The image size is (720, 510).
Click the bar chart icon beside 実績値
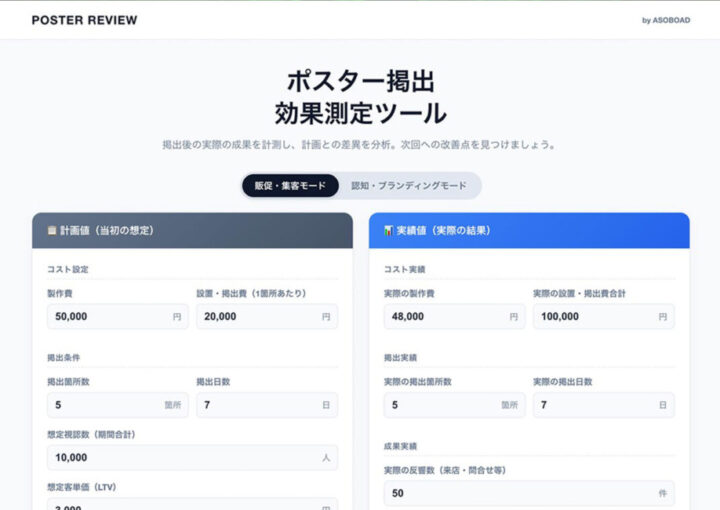pyautogui.click(x=388, y=230)
